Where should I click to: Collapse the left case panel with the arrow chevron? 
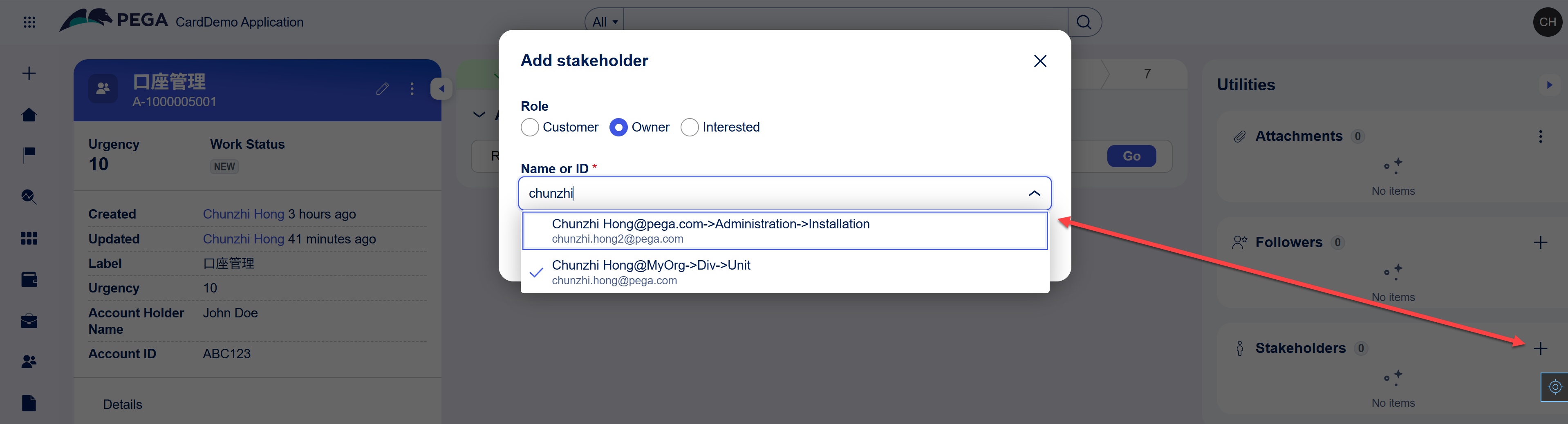coord(442,88)
